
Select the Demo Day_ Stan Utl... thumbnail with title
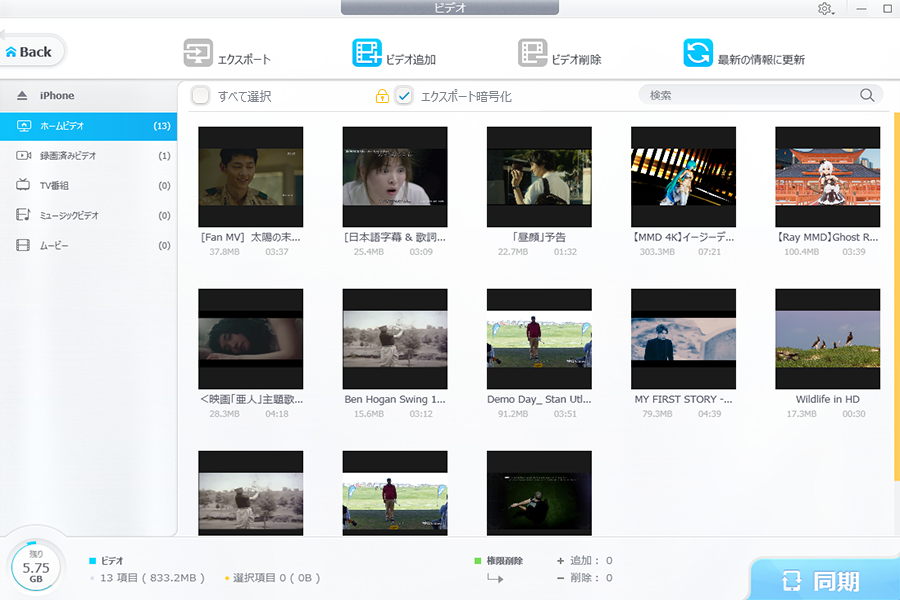click(539, 347)
